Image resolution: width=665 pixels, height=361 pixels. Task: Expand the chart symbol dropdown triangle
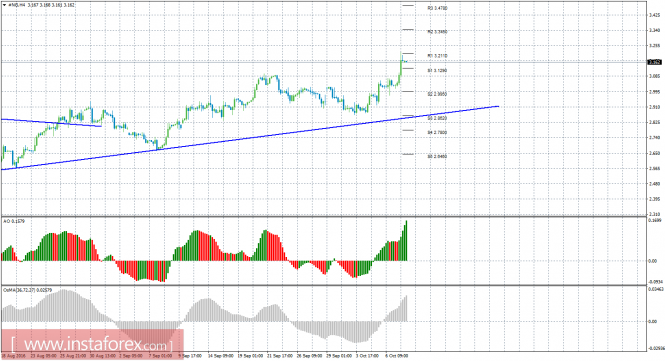(x=4, y=5)
